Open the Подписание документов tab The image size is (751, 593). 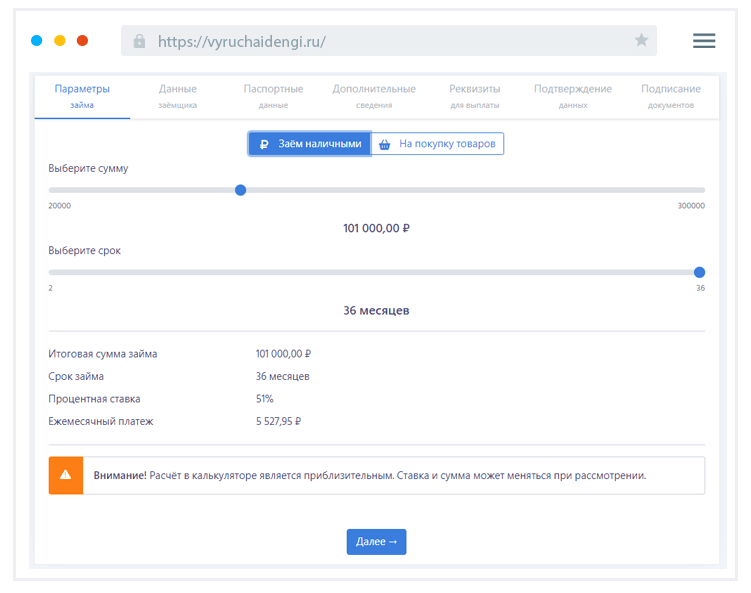[x=670, y=96]
